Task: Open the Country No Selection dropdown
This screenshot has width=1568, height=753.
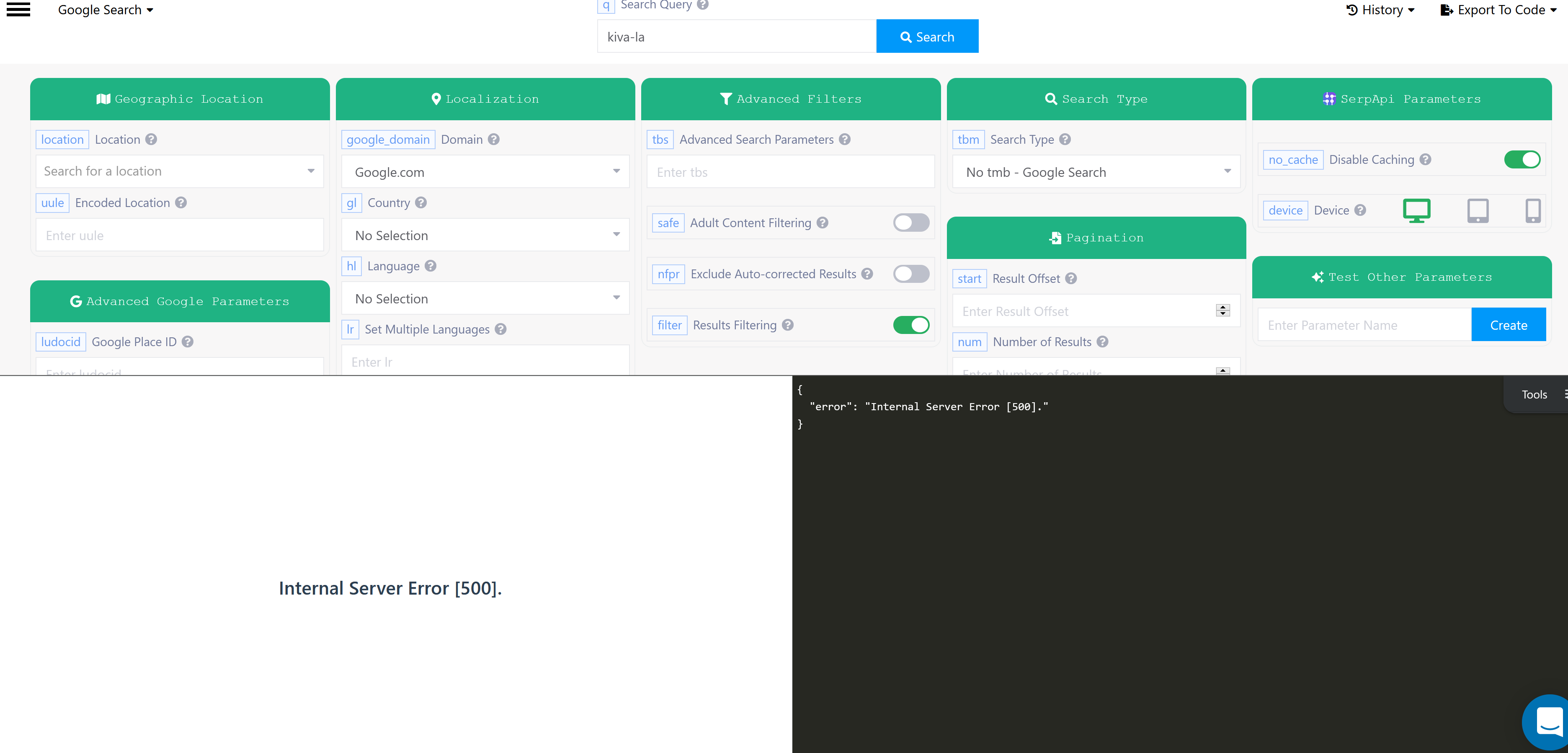Action: [x=485, y=236]
